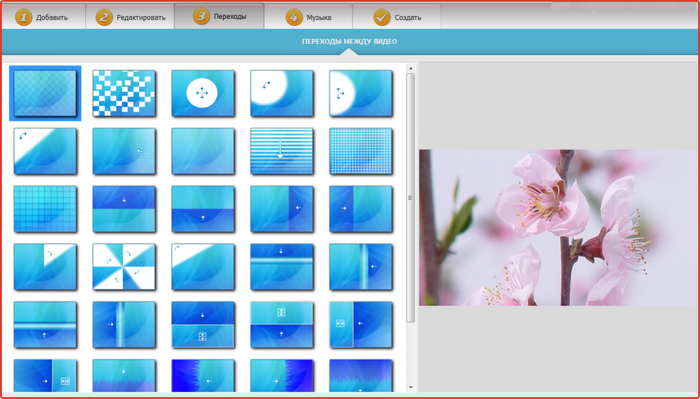The image size is (700, 399).
Task: Select the vertical bar moving left transition
Action: tap(361, 267)
